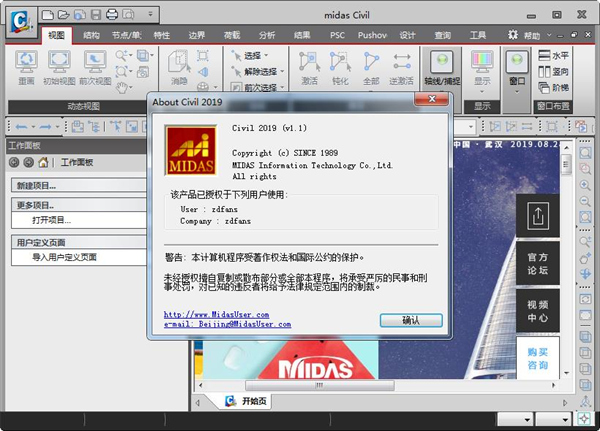
Task: Click the midas Civil application logo button
Action: (22, 22)
